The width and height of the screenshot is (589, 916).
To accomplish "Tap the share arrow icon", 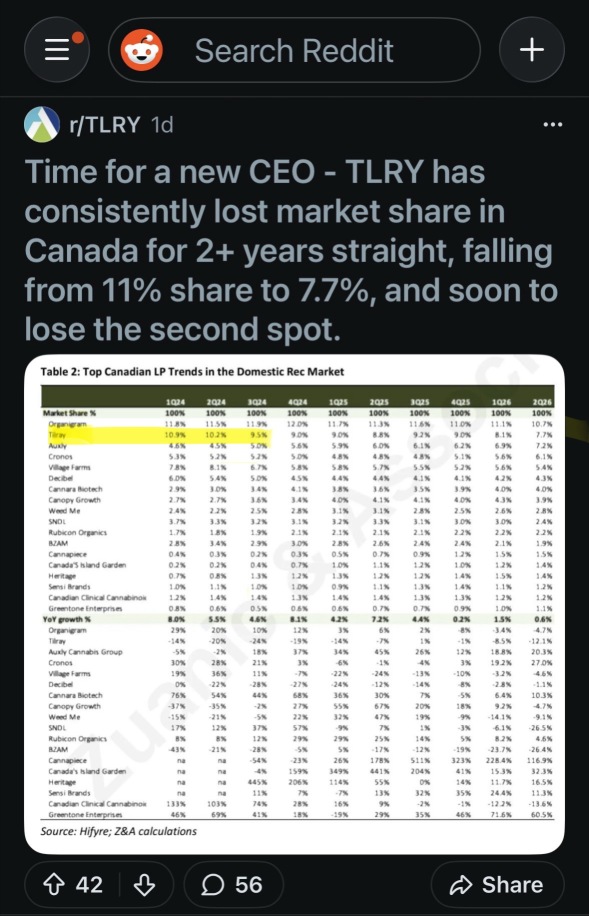I will (x=460, y=885).
